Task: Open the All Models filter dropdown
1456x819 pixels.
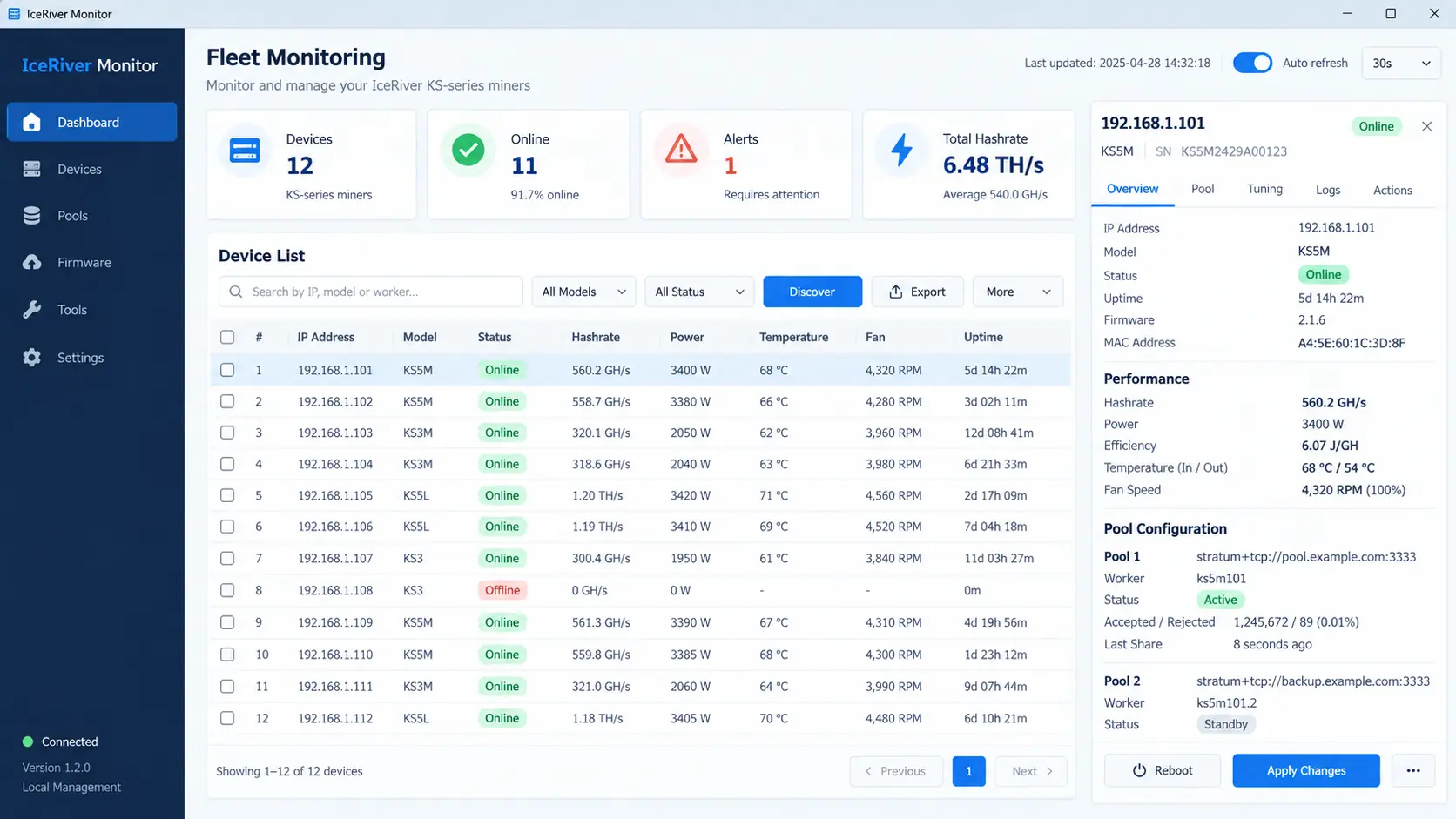Action: point(583,292)
